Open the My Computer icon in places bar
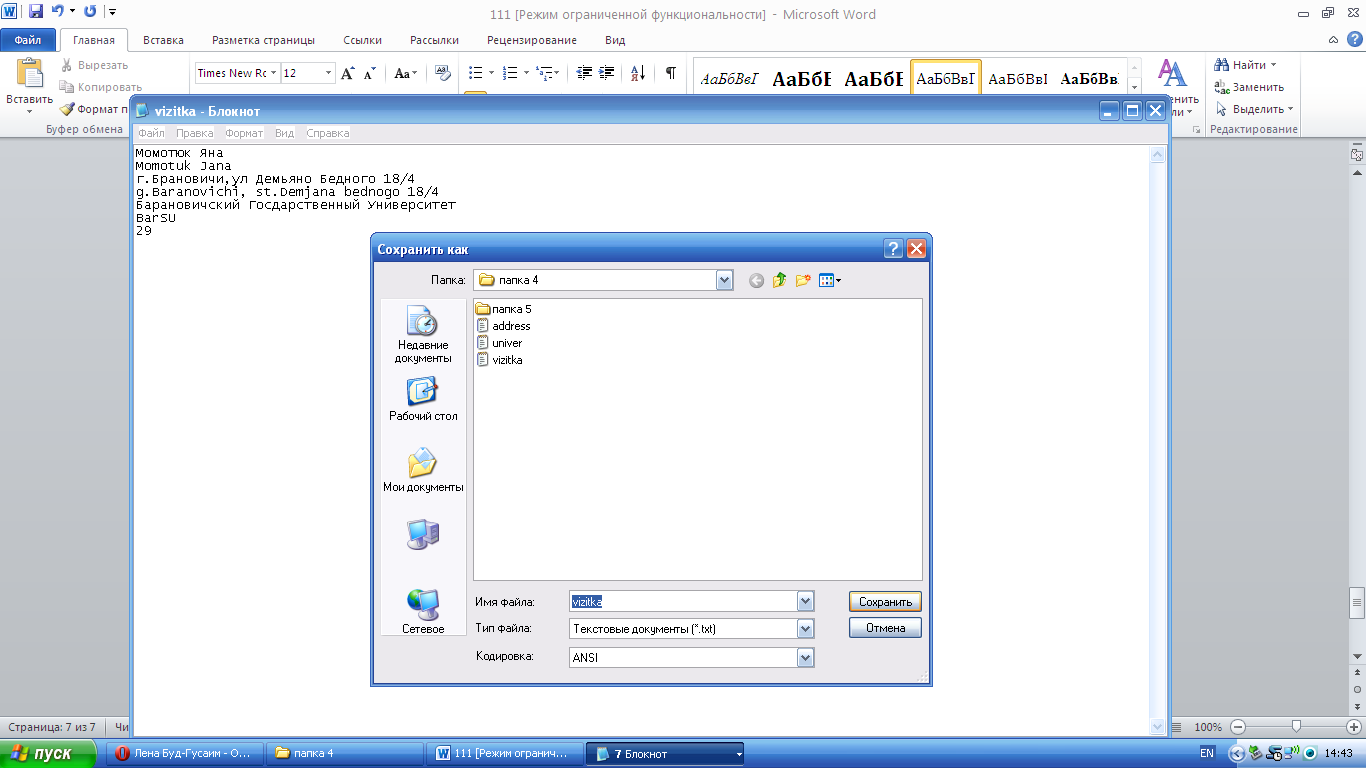The image size is (1366, 768). pyautogui.click(x=423, y=535)
